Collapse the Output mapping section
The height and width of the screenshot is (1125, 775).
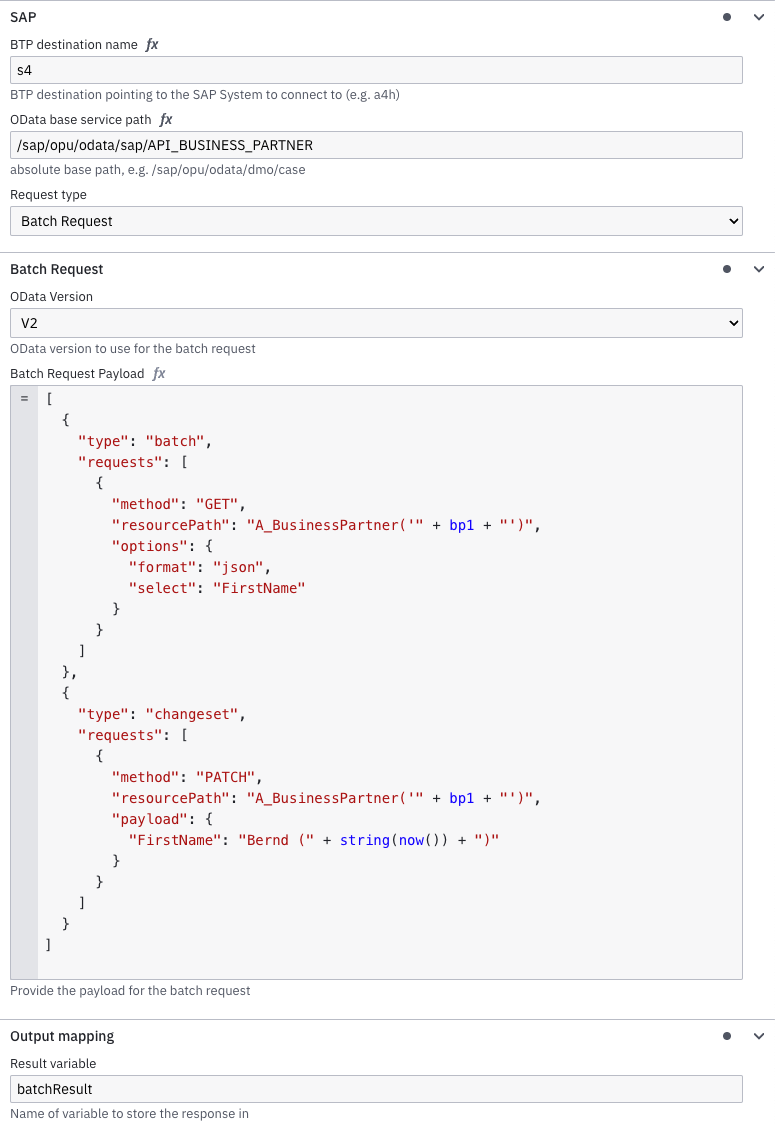(x=758, y=1035)
